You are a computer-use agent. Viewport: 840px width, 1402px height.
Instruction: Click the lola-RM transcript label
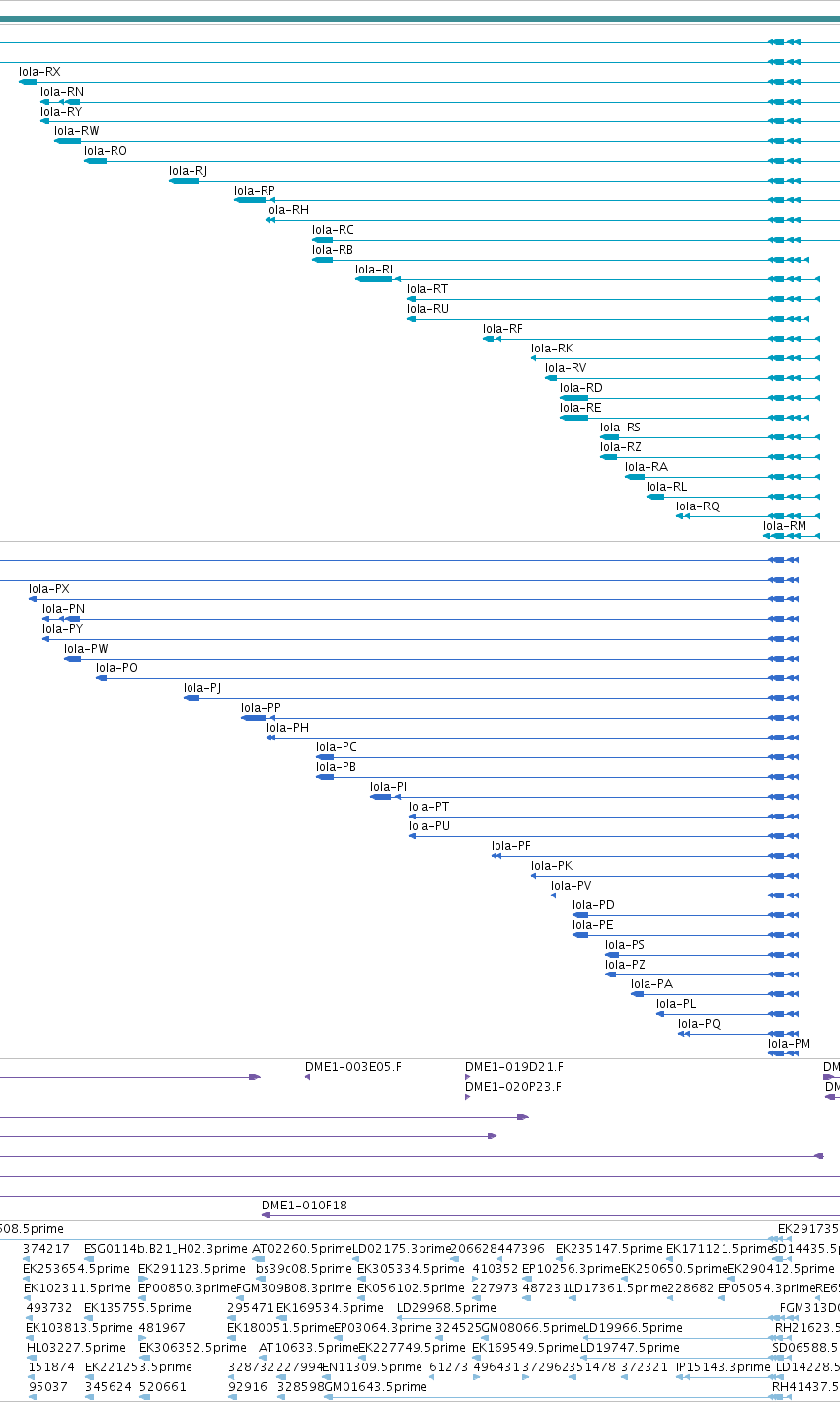pos(785,526)
